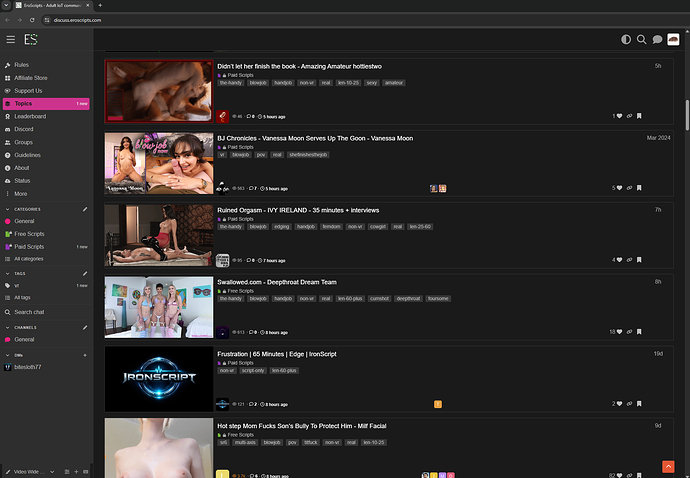
Task: Edit Tags with pencil icon
Action: 85,273
